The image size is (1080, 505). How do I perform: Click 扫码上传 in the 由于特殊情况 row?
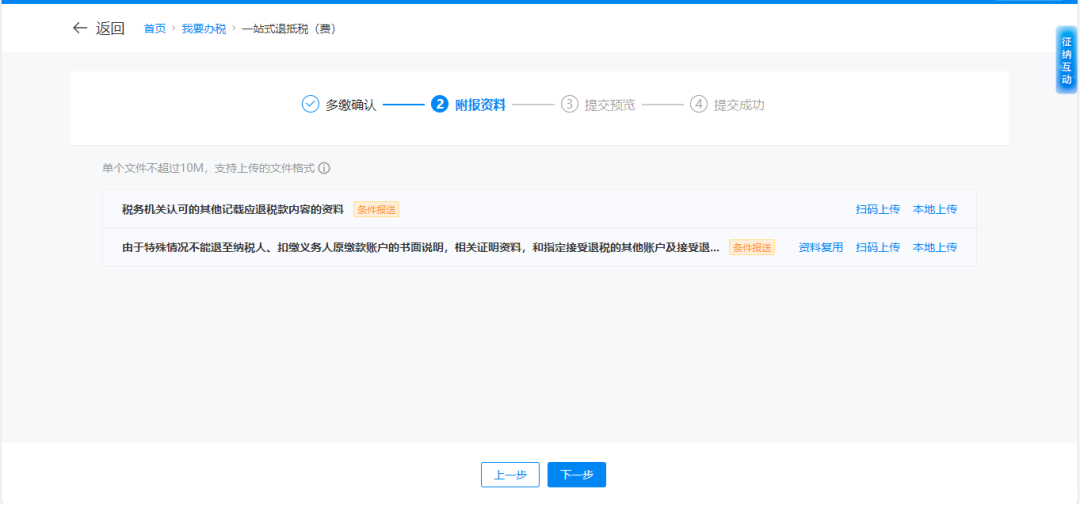click(878, 247)
